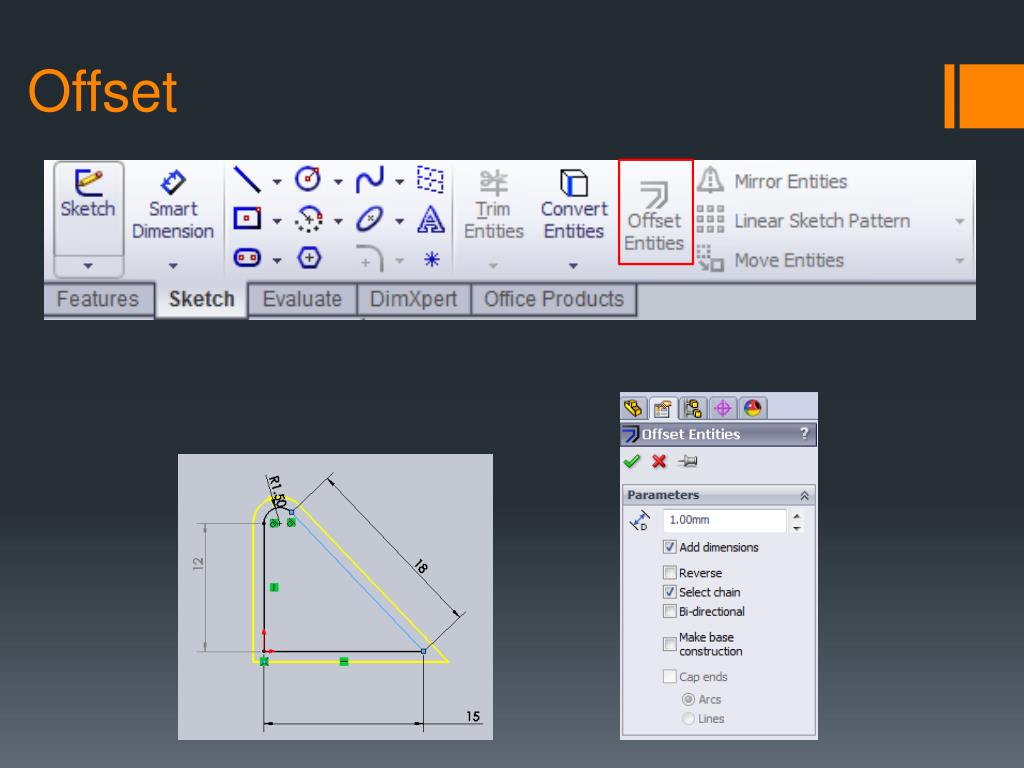This screenshot has width=1024, height=768.
Task: Select the Point sketch tool
Action: coord(432,259)
